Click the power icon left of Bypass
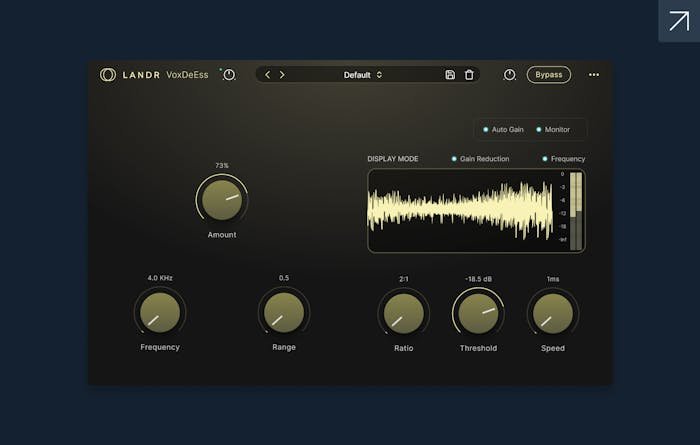The height and width of the screenshot is (445, 700). tap(509, 75)
